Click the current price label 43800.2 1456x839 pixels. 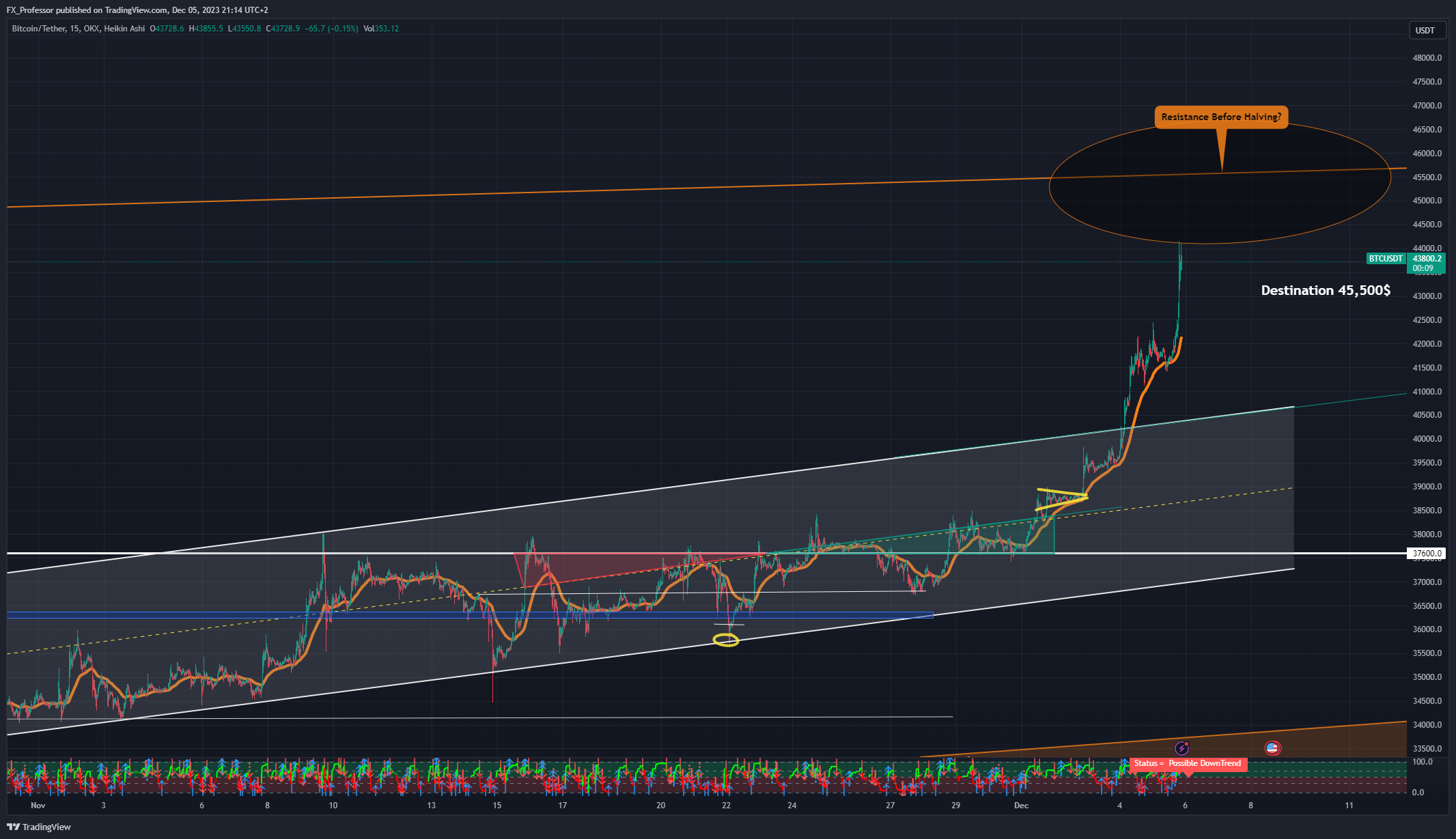click(1427, 259)
